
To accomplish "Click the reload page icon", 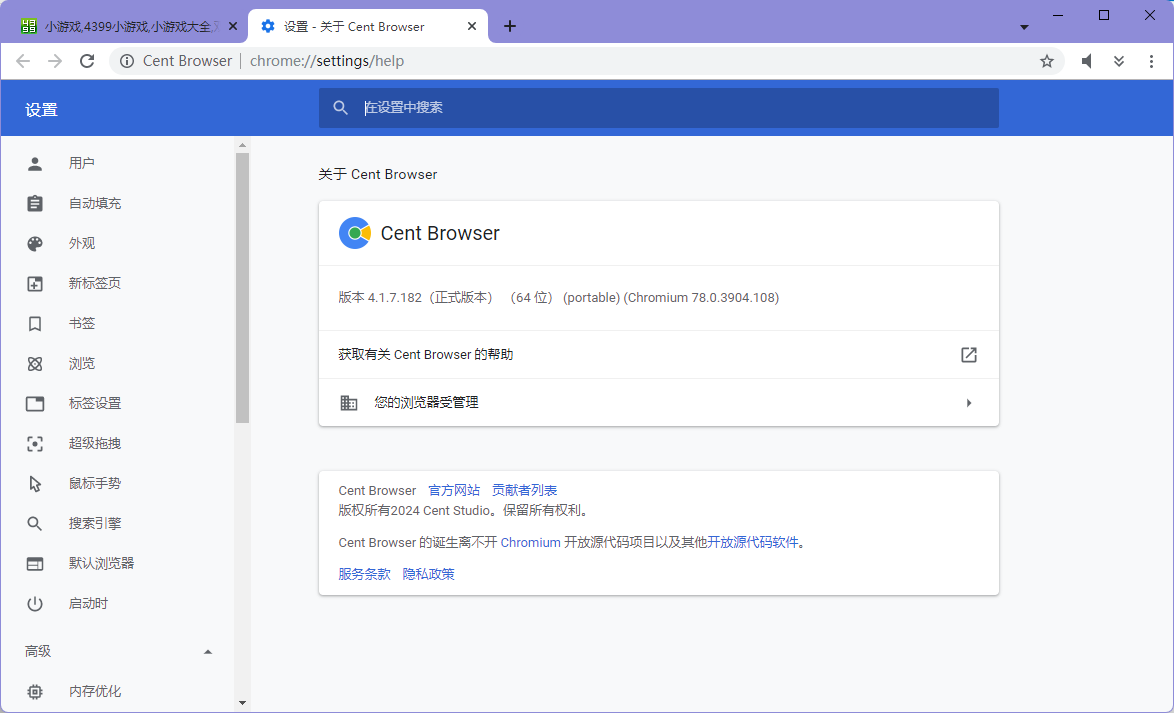I will [x=87, y=61].
